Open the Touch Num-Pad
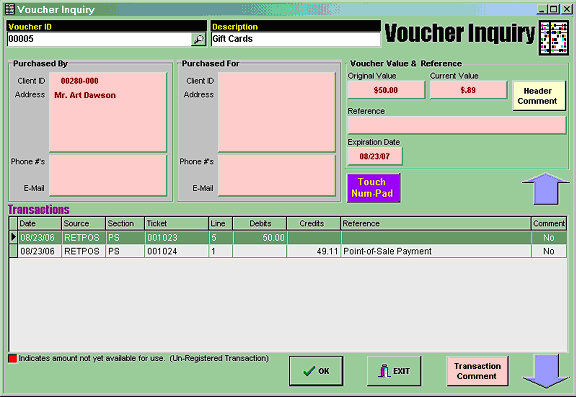The height and width of the screenshot is (397, 576). click(x=373, y=188)
